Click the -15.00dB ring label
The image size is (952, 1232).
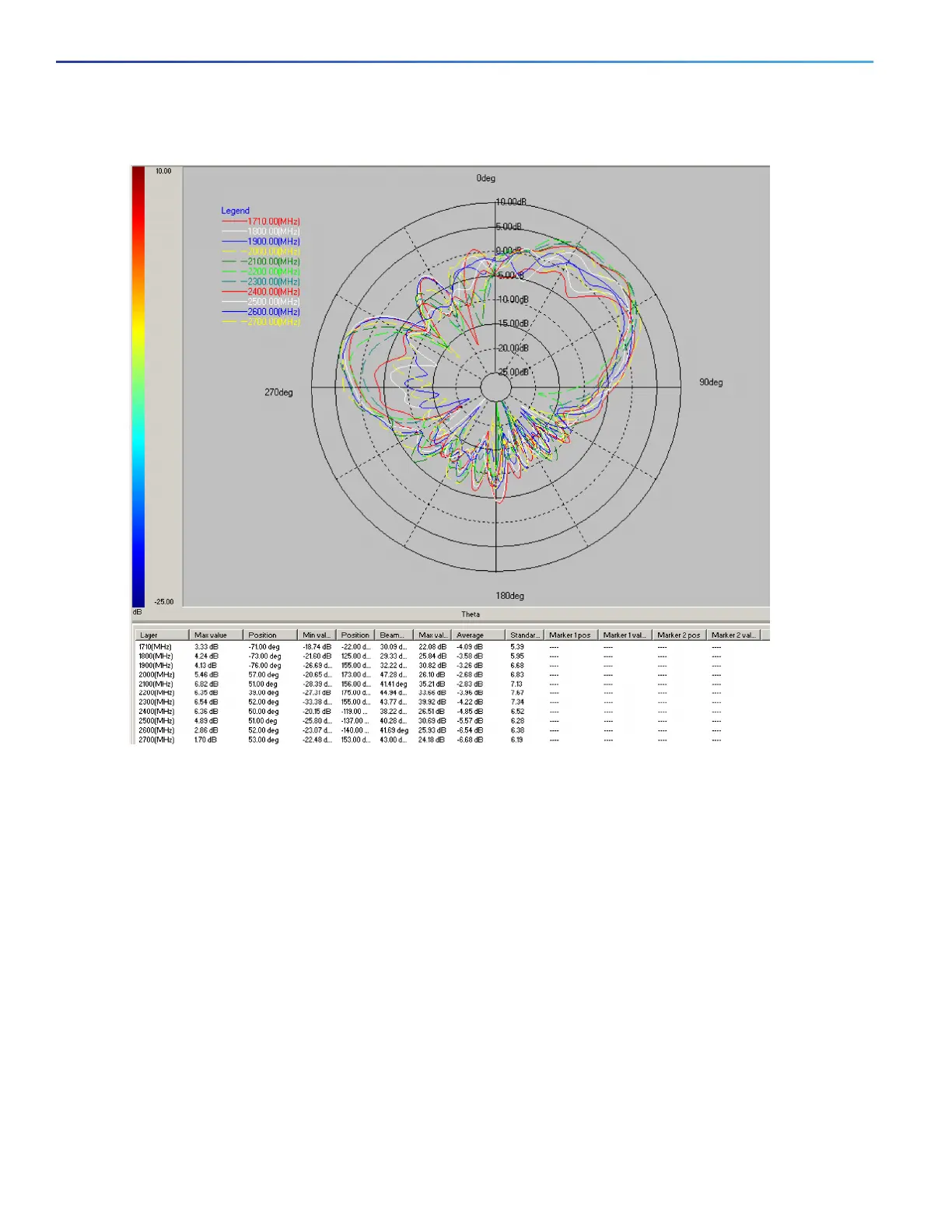513,324
